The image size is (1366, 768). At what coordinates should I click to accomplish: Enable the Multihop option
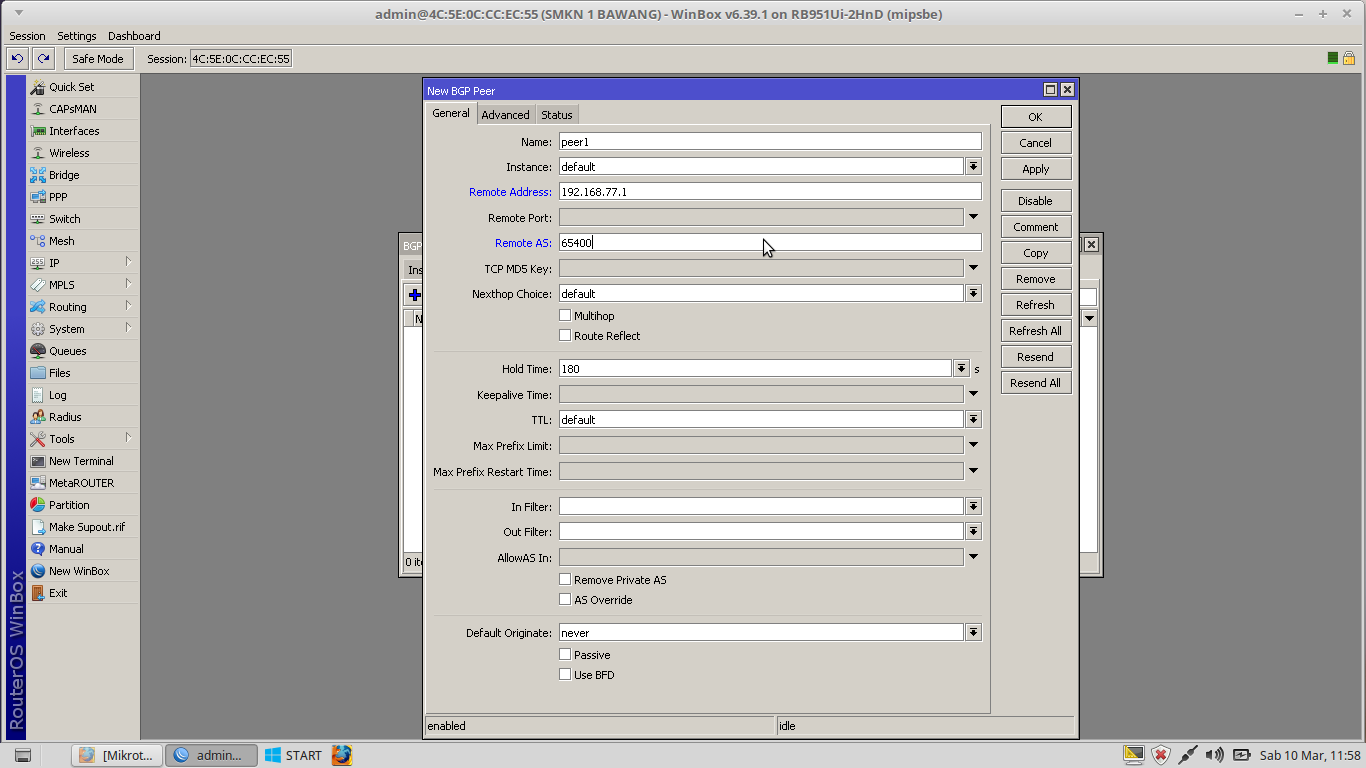pyautogui.click(x=565, y=315)
